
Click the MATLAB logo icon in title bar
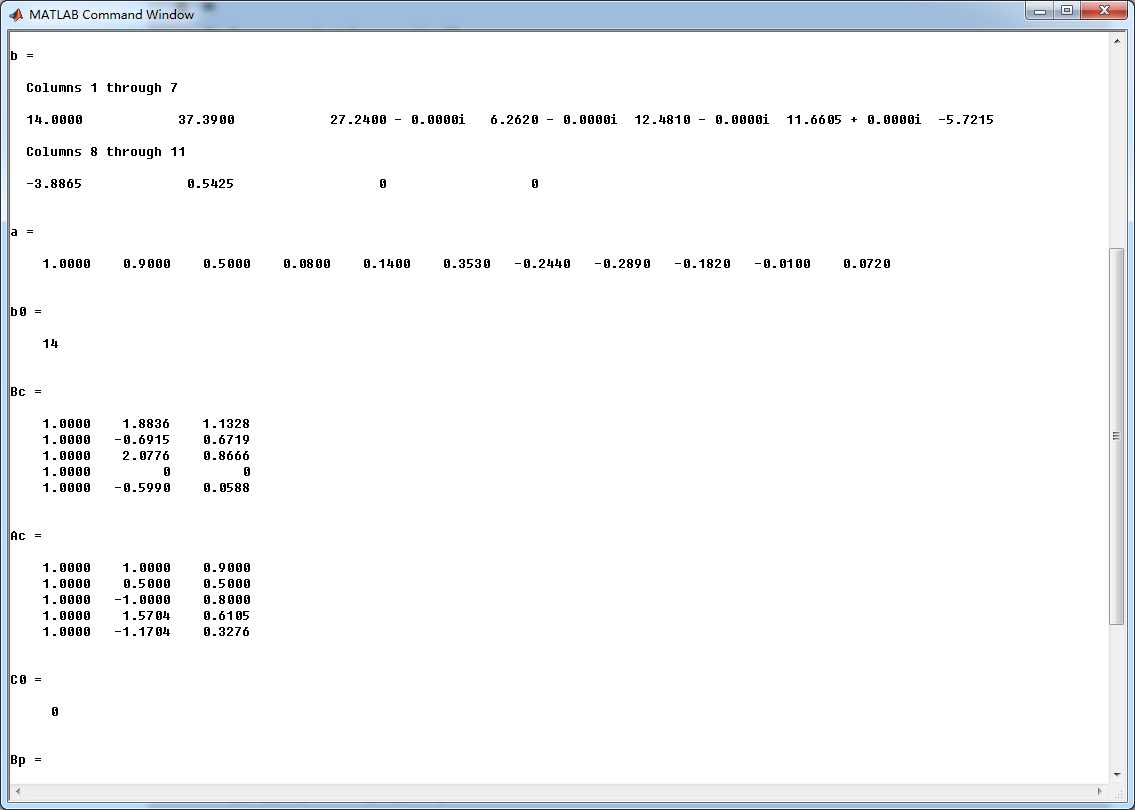pos(16,14)
